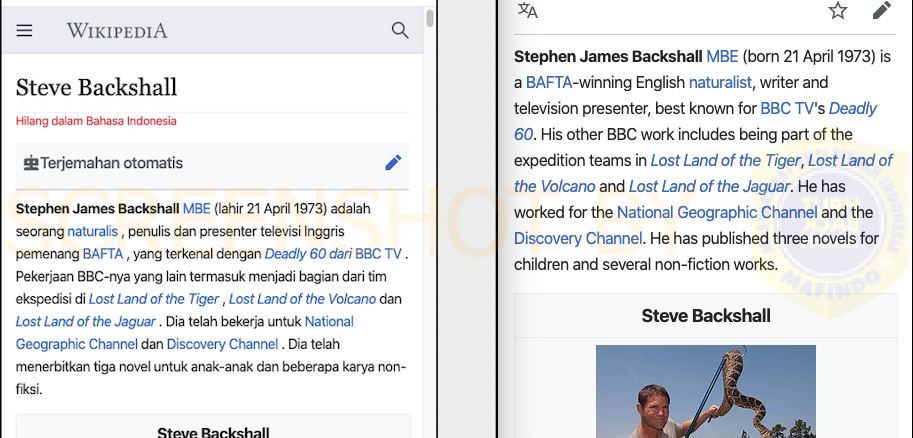Open search via magnifier icon in left window

click(x=400, y=30)
